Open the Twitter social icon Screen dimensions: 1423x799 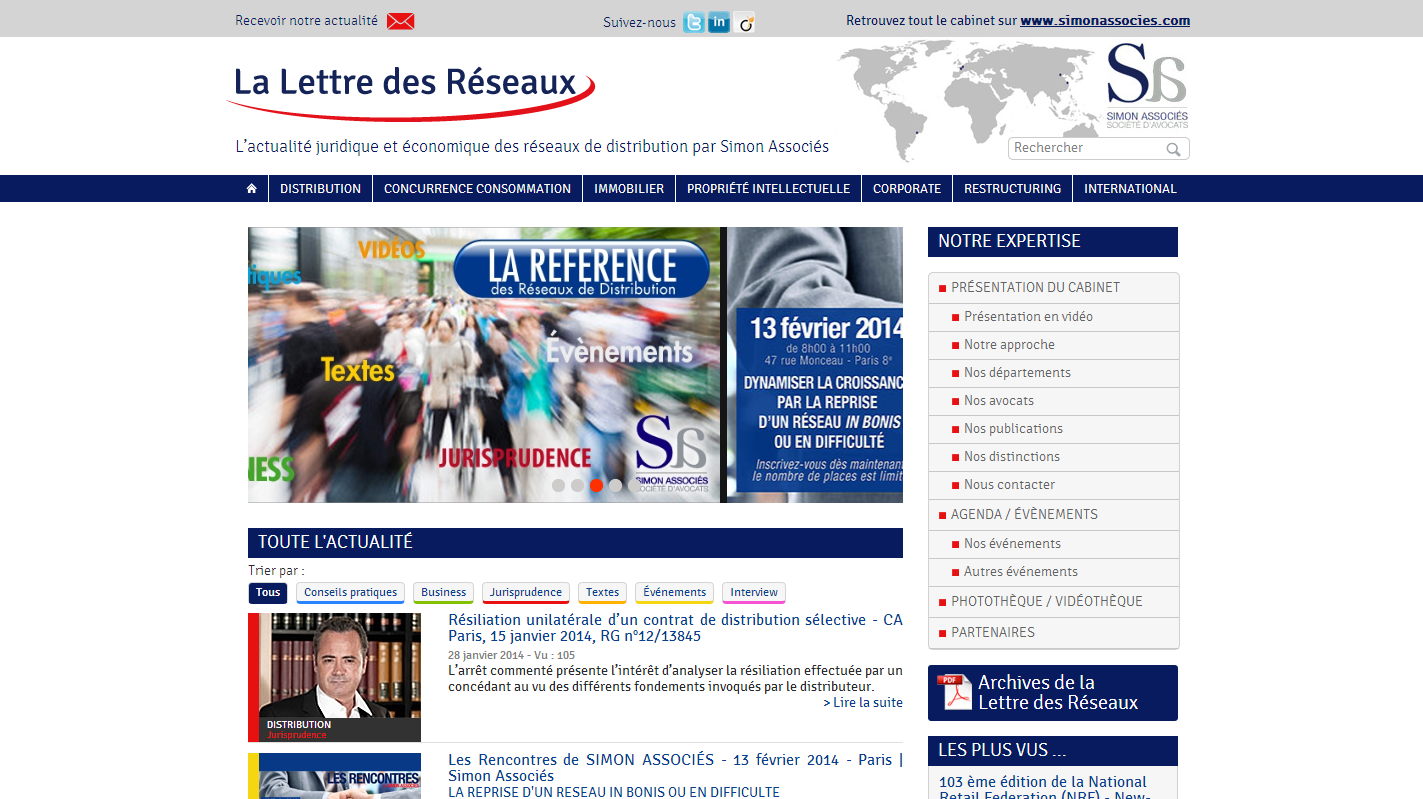[x=693, y=22]
